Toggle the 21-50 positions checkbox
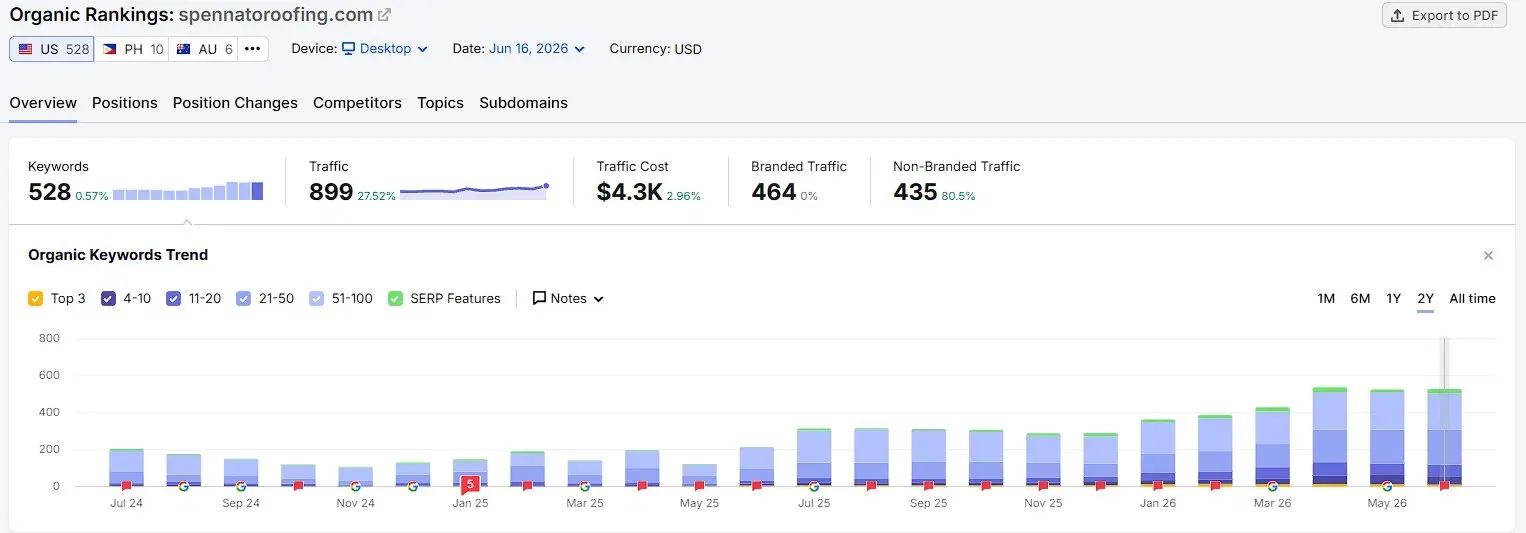The height and width of the screenshot is (533, 1526). [244, 298]
